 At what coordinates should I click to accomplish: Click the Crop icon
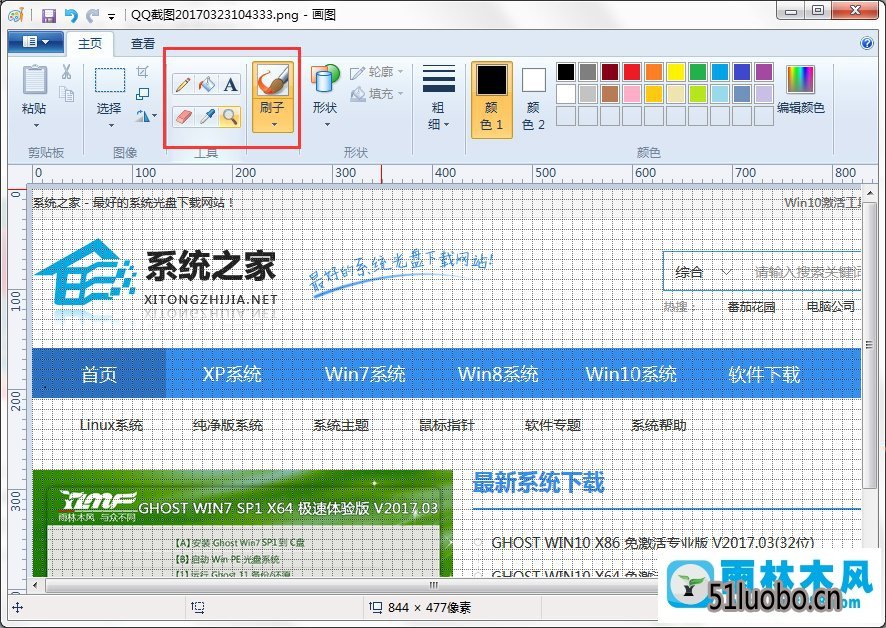tap(142, 71)
